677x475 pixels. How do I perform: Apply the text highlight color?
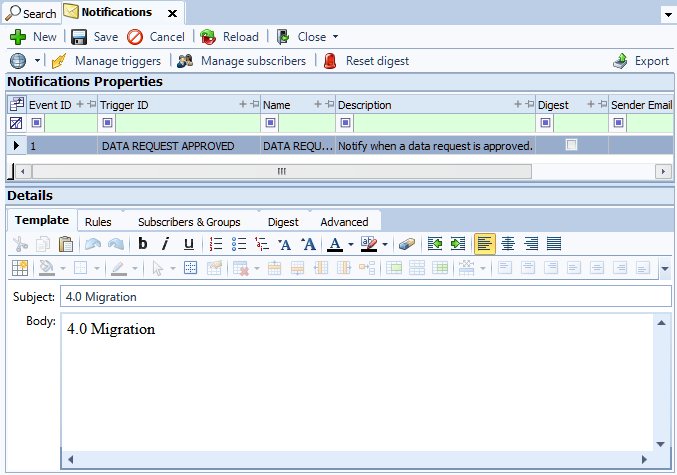pos(369,244)
